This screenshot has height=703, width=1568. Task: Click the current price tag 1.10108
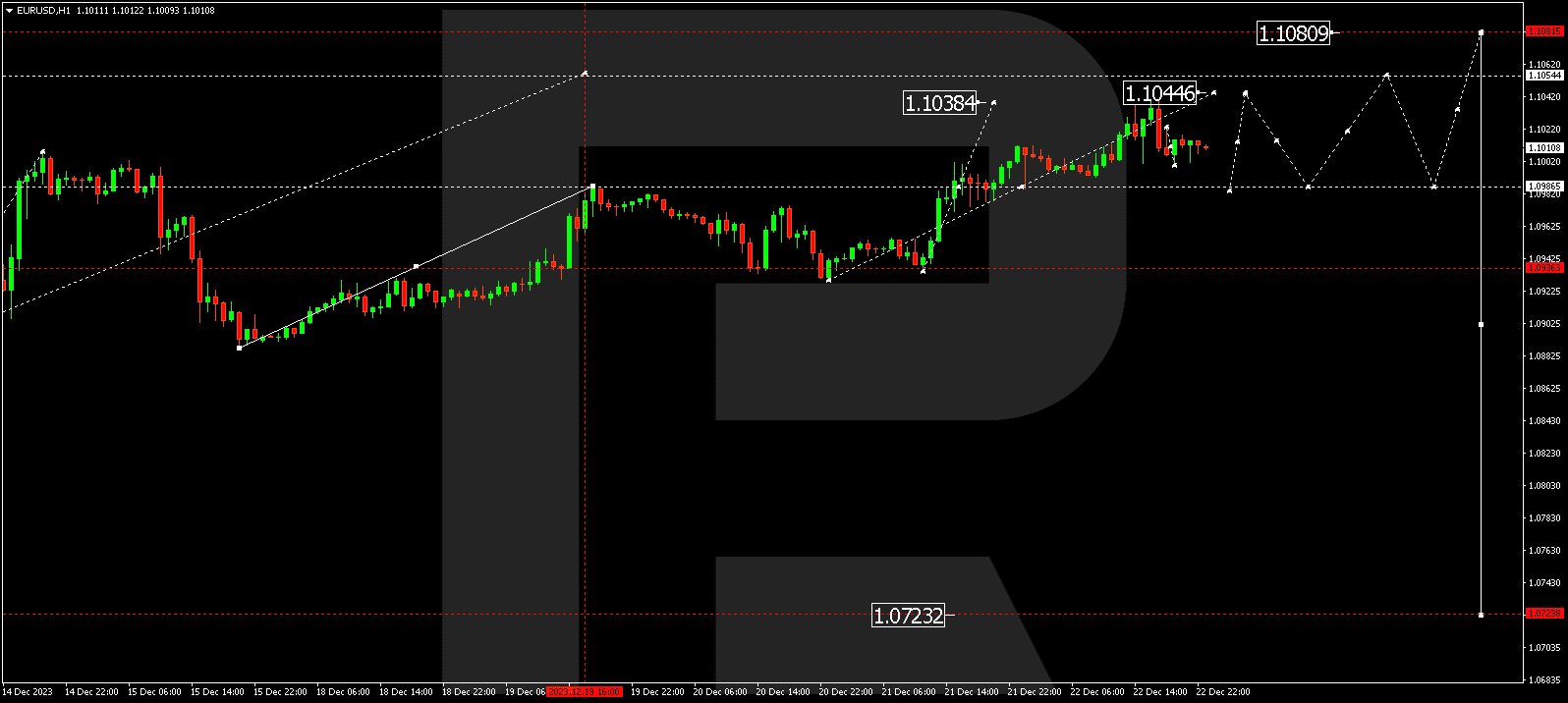tap(1544, 148)
